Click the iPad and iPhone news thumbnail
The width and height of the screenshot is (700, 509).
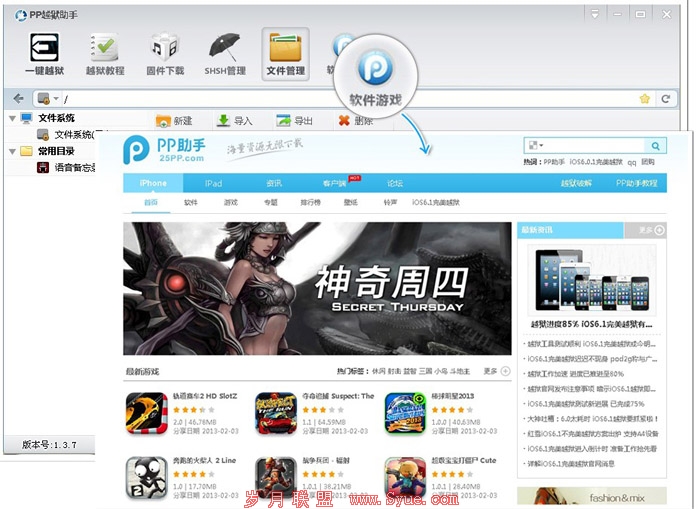point(592,280)
